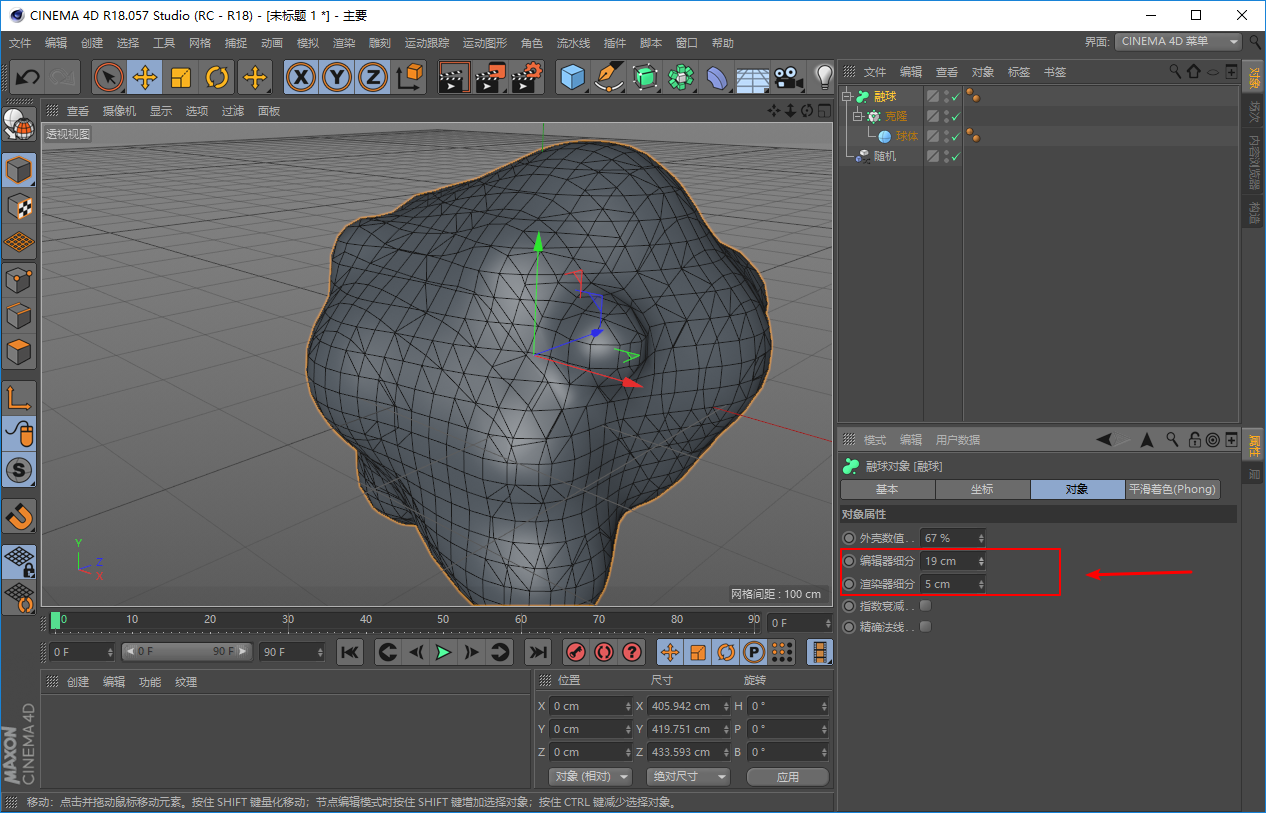Click the timeline preview range slider
Image resolution: width=1266 pixels, height=813 pixels.
click(x=186, y=651)
